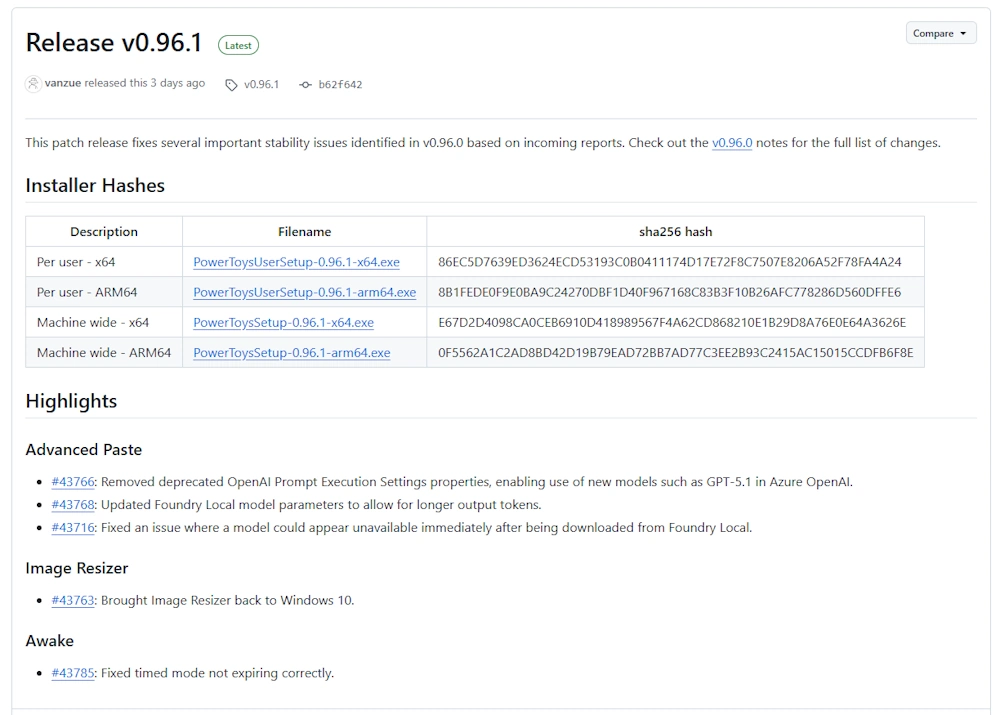Screen dimensions: 1000x715
Task: Open the vanzue author profile link
Action: [63, 83]
